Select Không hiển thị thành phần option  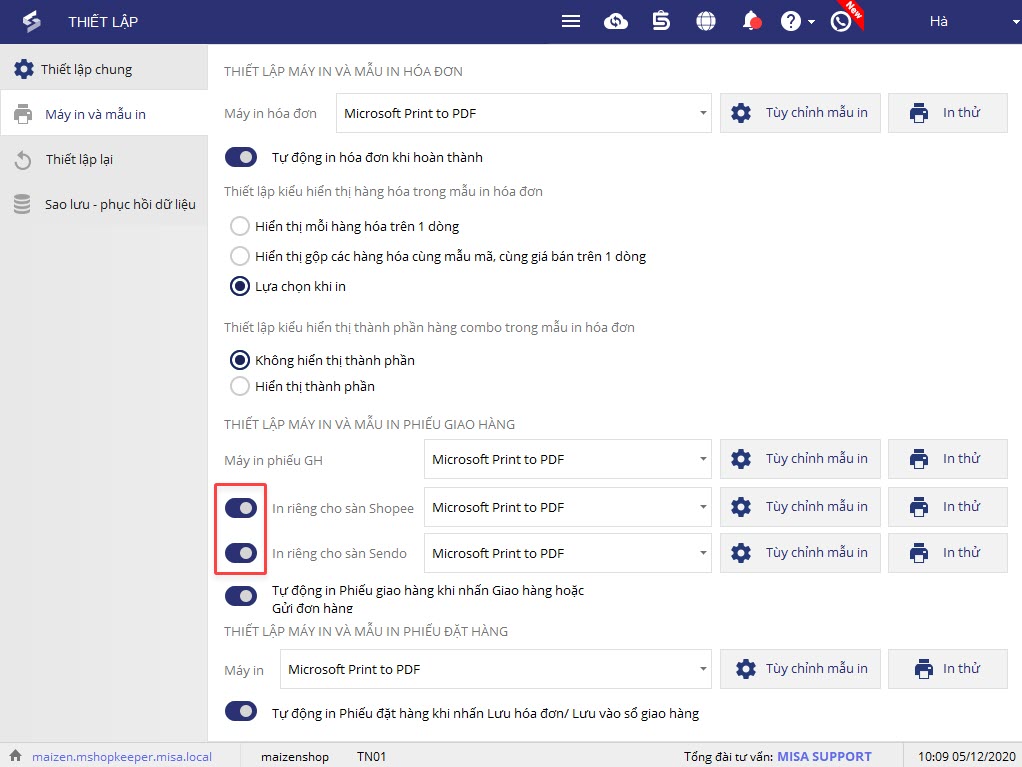click(x=240, y=360)
